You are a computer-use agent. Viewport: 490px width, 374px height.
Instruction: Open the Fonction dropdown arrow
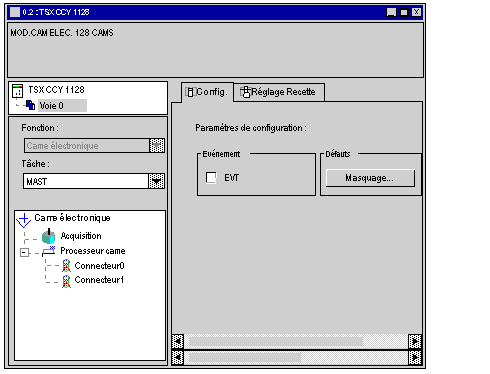pyautogui.click(x=157, y=146)
